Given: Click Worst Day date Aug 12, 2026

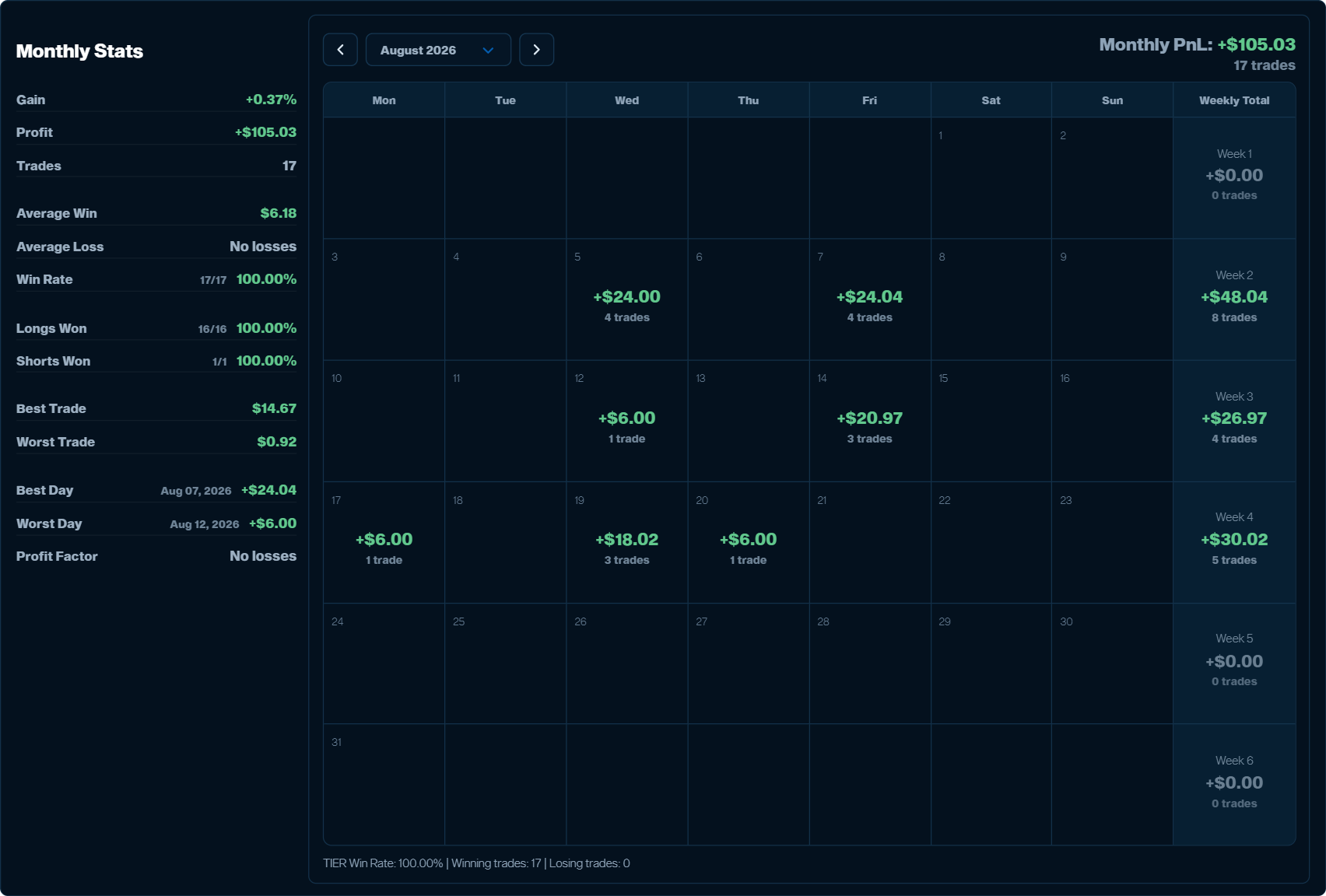Looking at the screenshot, I should pyautogui.click(x=205, y=524).
